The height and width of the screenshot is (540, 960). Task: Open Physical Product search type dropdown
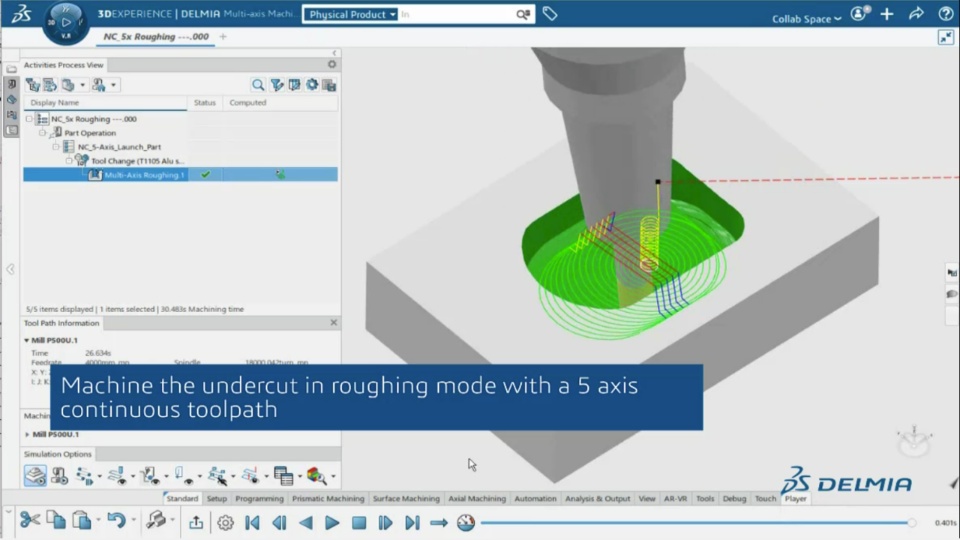click(351, 14)
